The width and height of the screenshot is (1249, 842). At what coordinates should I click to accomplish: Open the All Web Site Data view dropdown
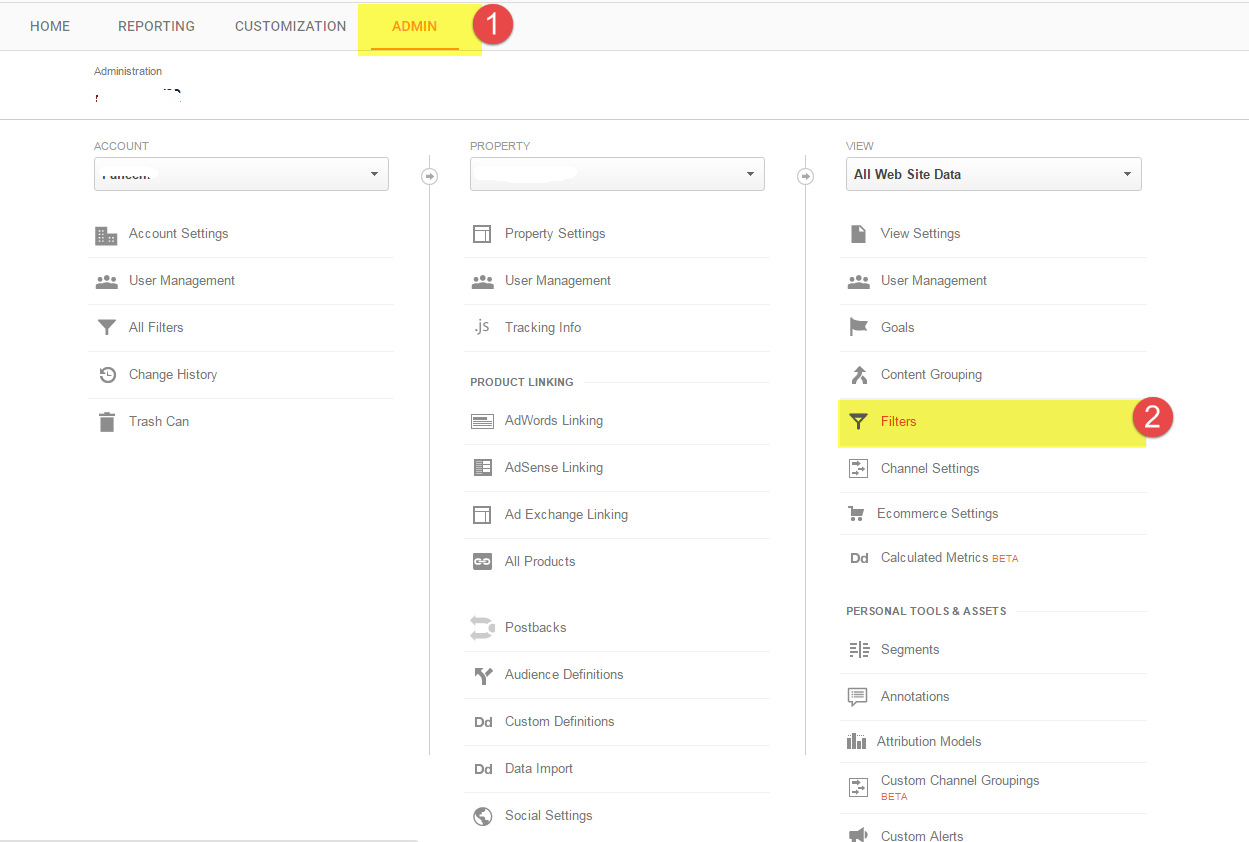point(993,174)
